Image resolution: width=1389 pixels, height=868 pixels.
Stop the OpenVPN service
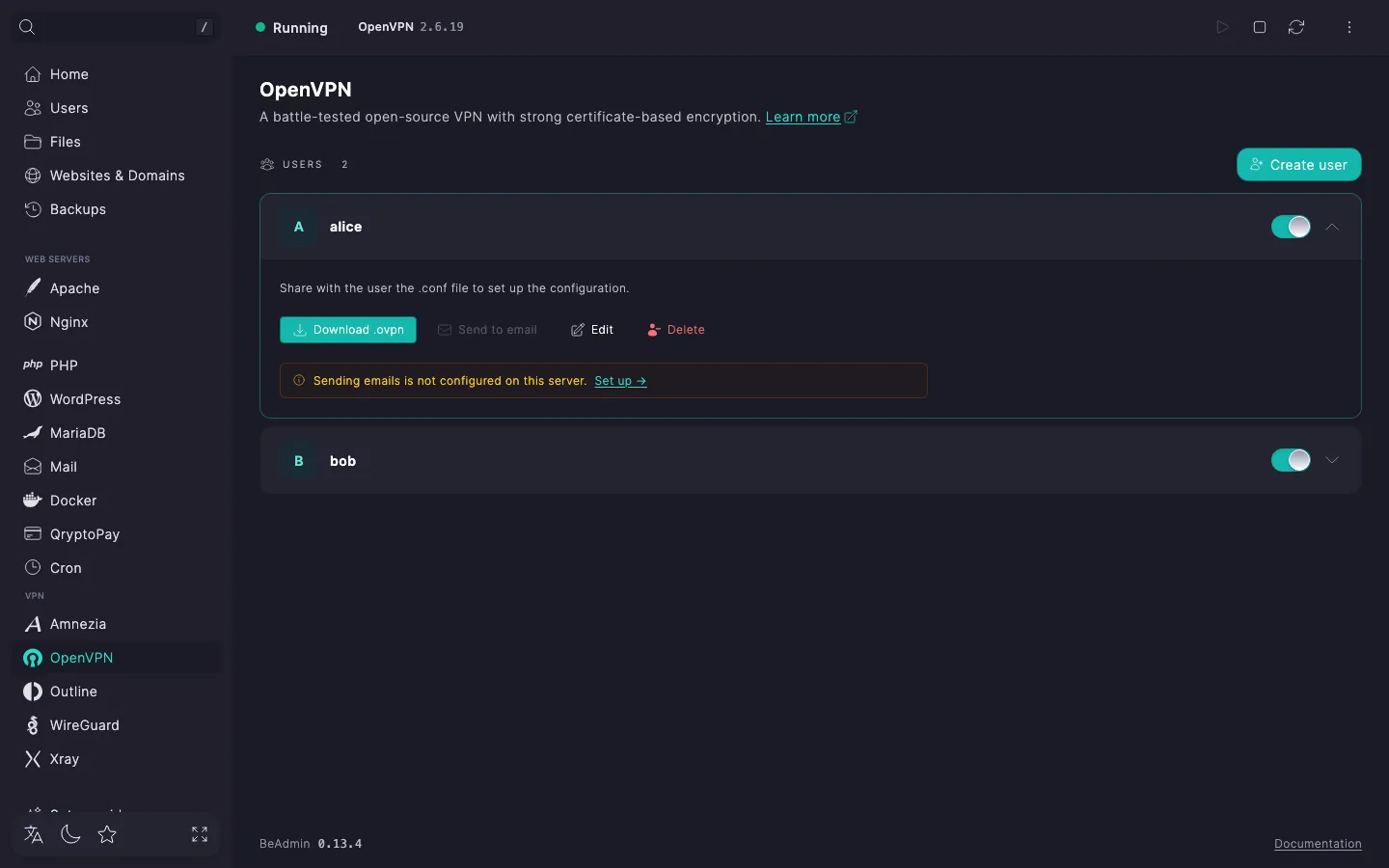point(1260,27)
